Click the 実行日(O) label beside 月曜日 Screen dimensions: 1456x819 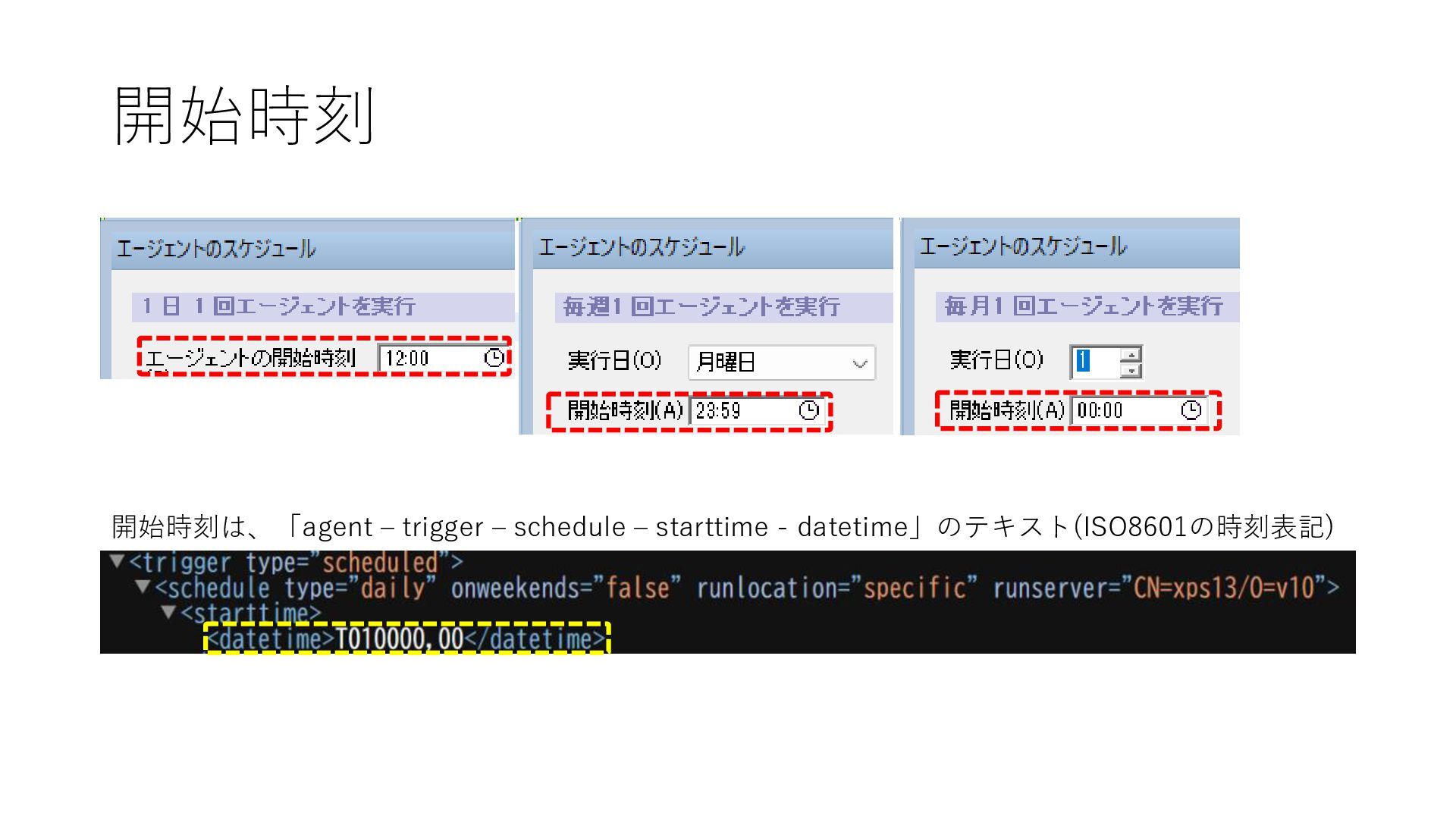[x=614, y=360]
